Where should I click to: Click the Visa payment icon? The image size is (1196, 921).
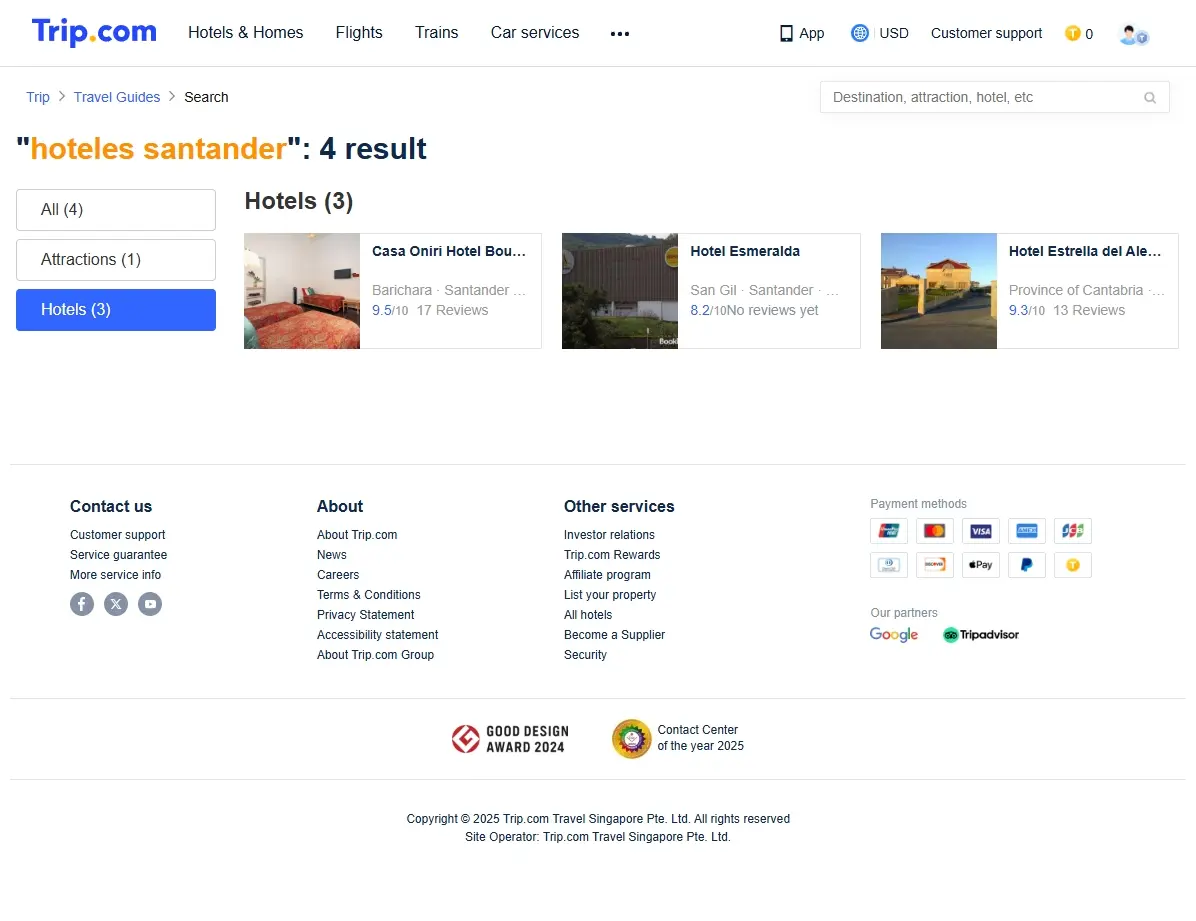(981, 530)
